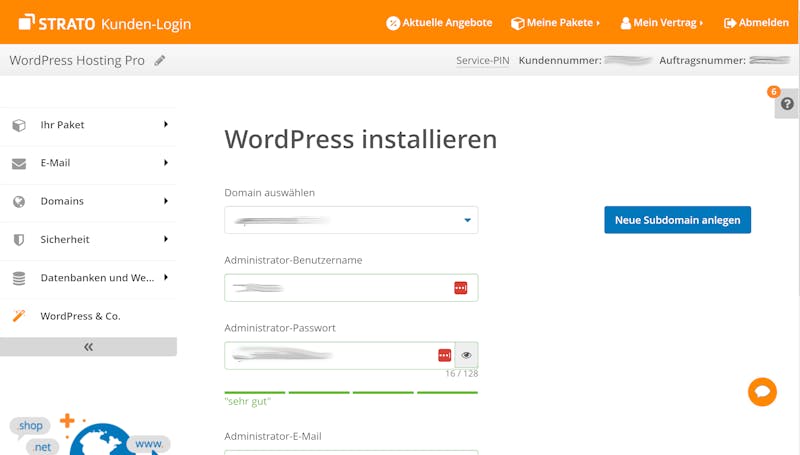The width and height of the screenshot is (800, 455).
Task: Click the 16 / 128 character counter
Action: [462, 373]
